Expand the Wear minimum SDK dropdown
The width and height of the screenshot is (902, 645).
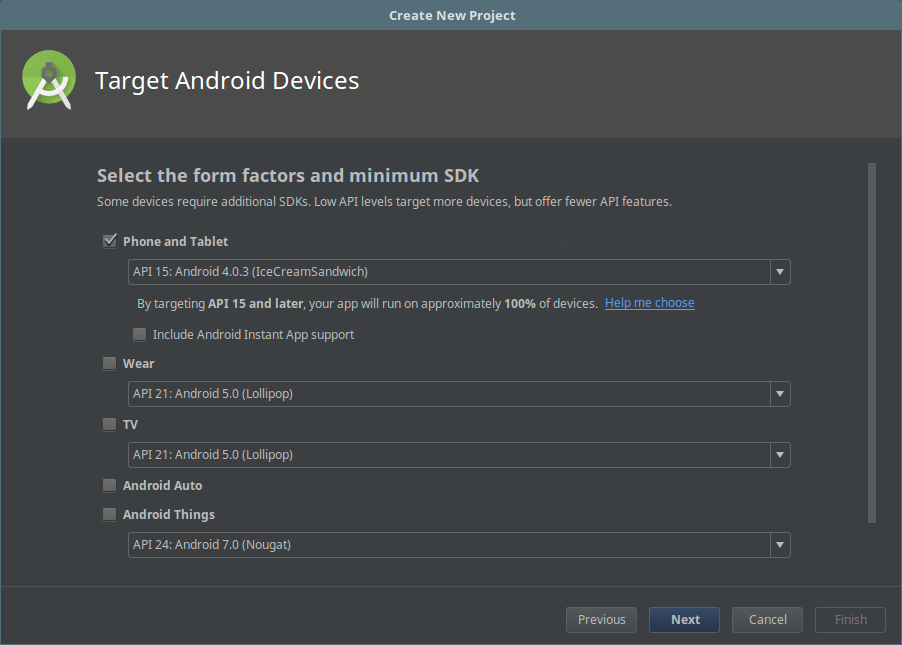point(449,394)
